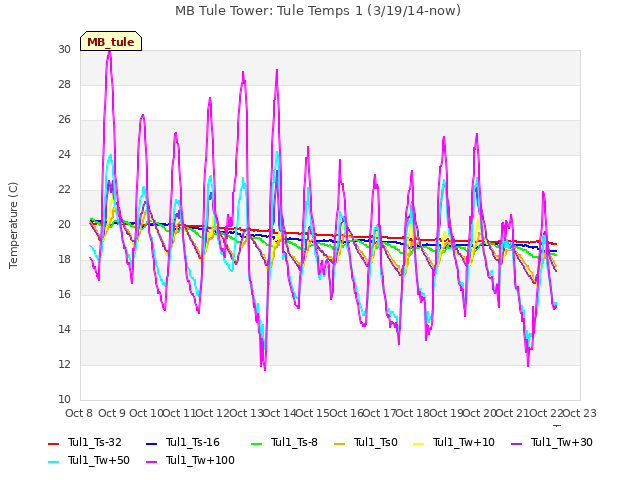Click the Tul1_Ts-32 legend label
640x480 pixels.
[x=95, y=442]
